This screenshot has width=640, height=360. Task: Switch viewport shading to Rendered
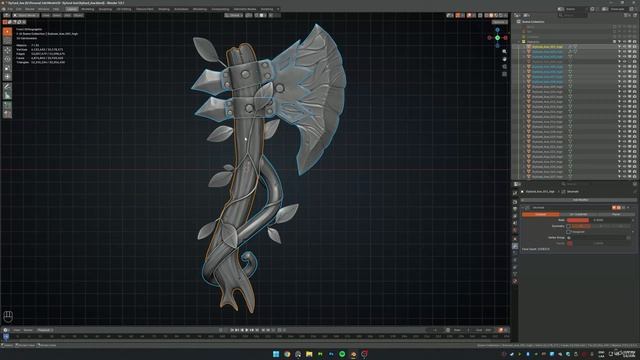501,16
